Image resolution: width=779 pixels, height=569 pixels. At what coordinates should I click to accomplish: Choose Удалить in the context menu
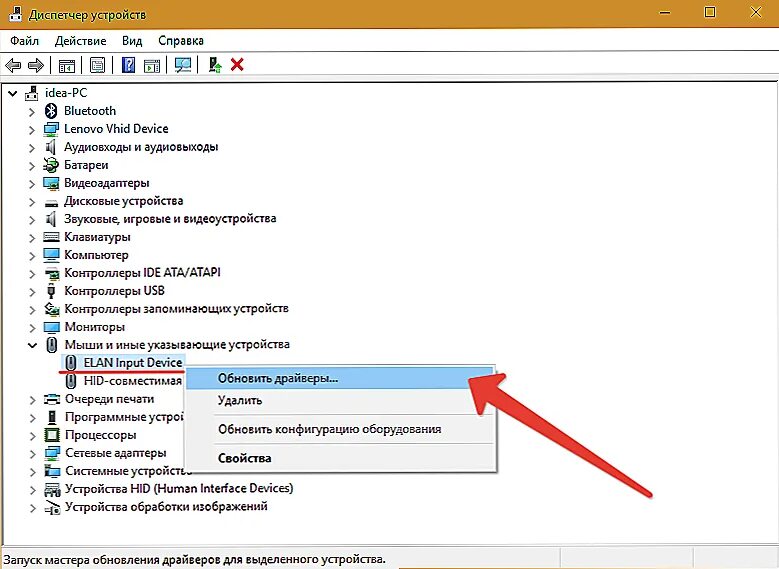(x=340, y=400)
